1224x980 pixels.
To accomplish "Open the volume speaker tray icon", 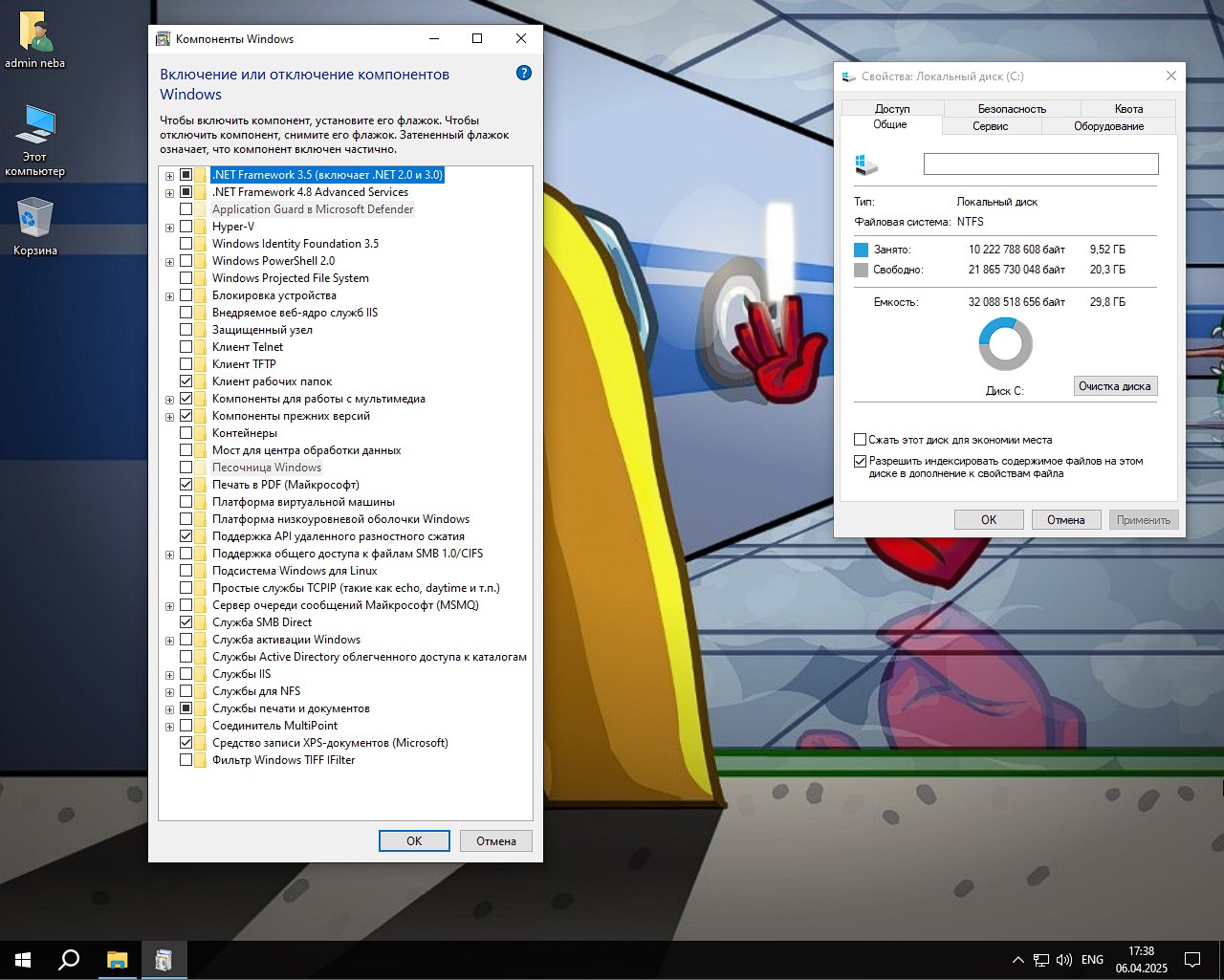I will [1064, 960].
